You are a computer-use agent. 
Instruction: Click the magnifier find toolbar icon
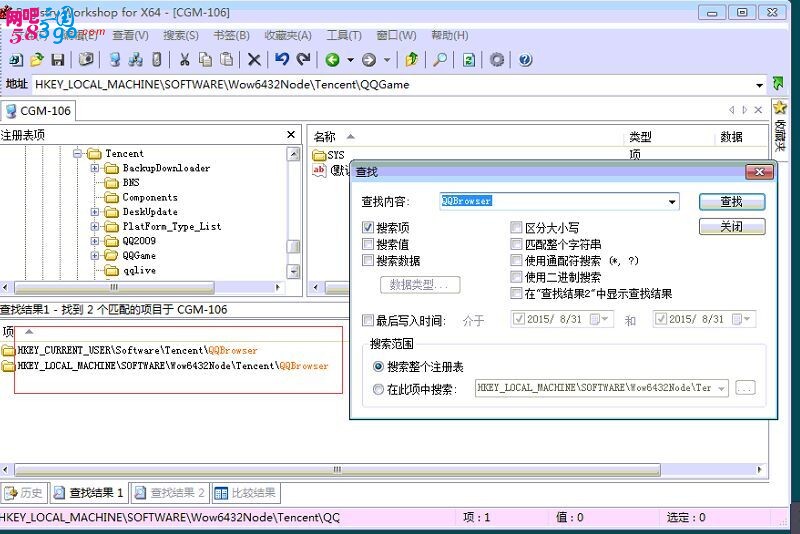pos(440,60)
